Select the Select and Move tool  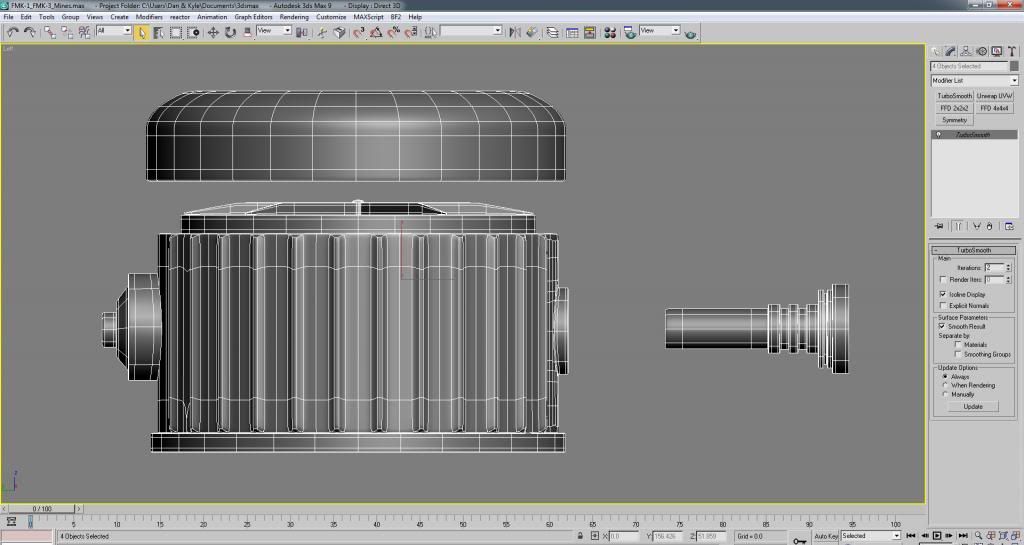(213, 32)
